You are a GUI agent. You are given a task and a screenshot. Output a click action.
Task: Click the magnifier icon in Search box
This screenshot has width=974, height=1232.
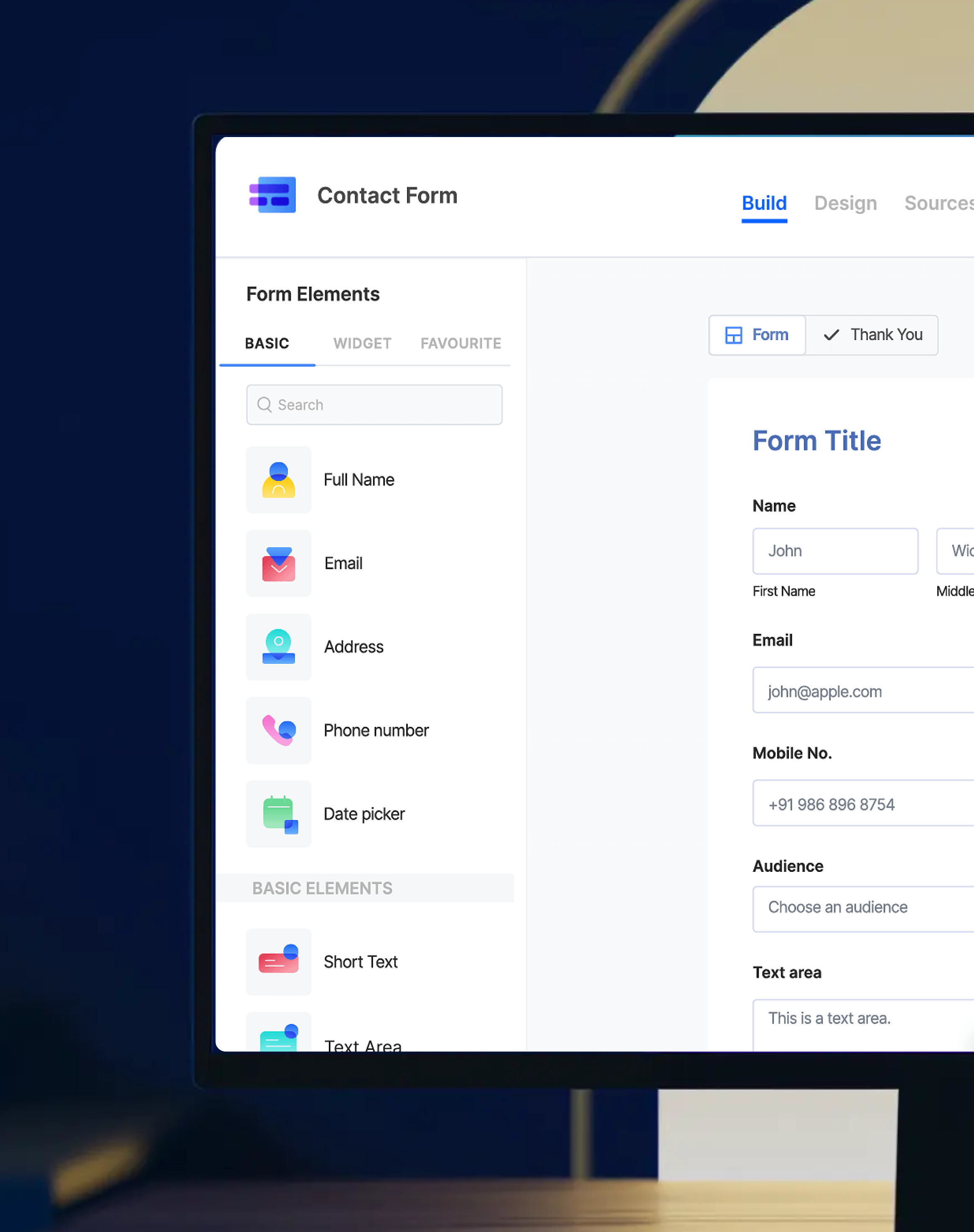(264, 405)
